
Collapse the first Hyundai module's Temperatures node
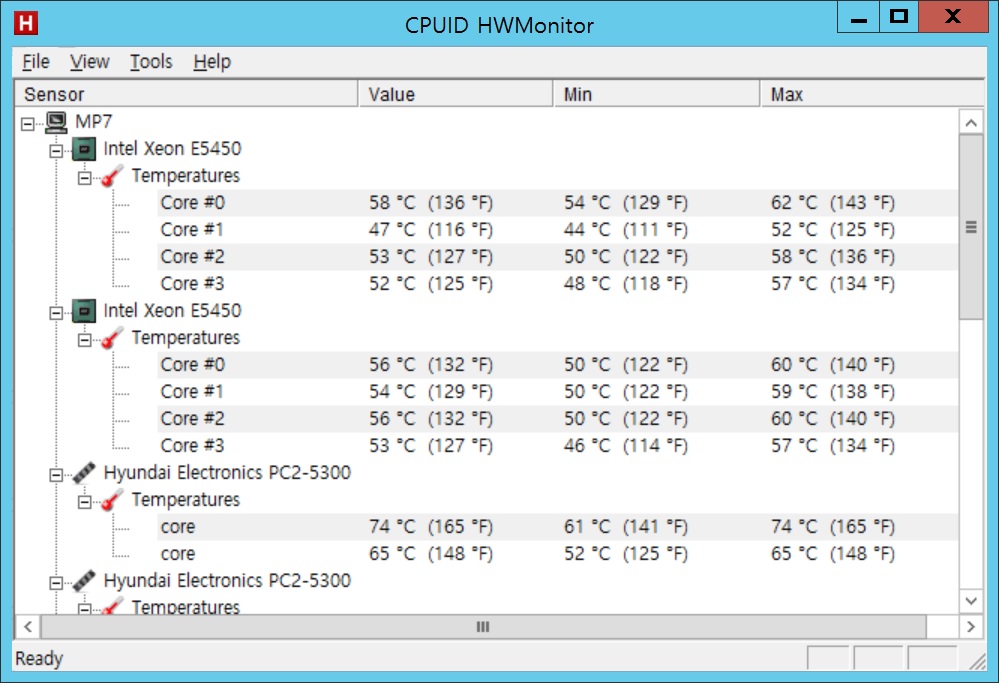84,502
